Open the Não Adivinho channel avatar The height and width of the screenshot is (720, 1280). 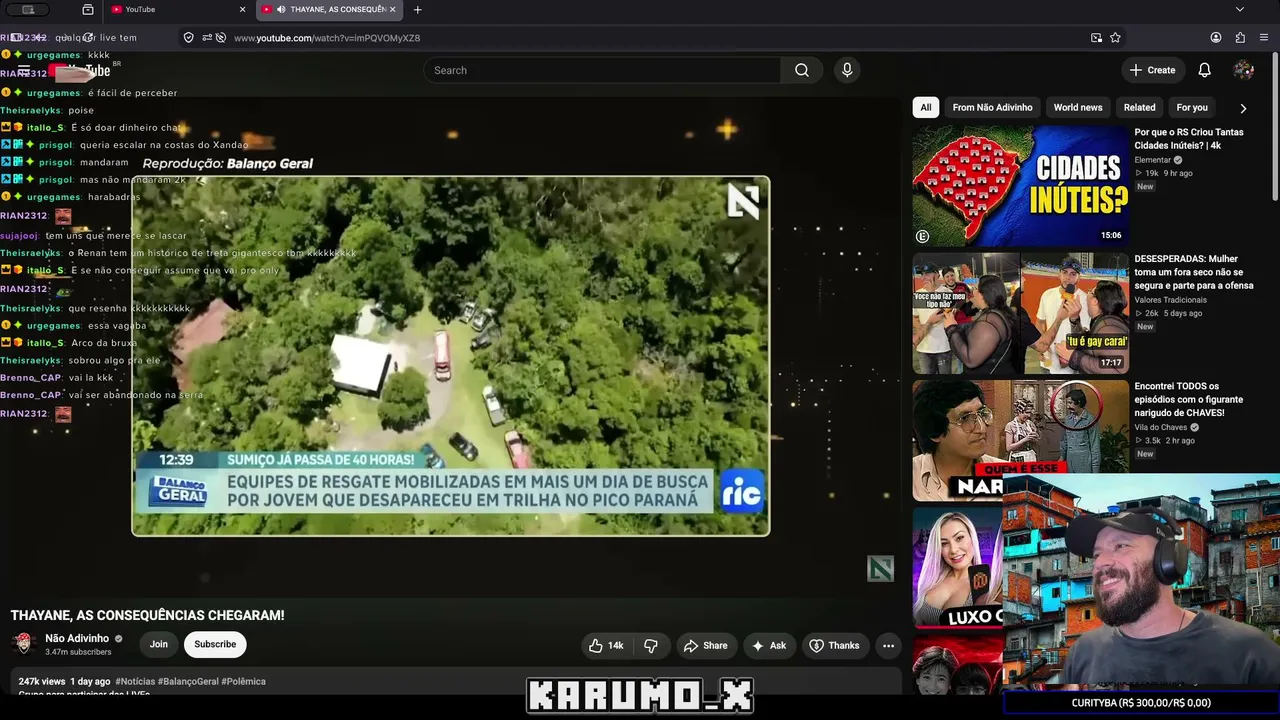(x=24, y=644)
